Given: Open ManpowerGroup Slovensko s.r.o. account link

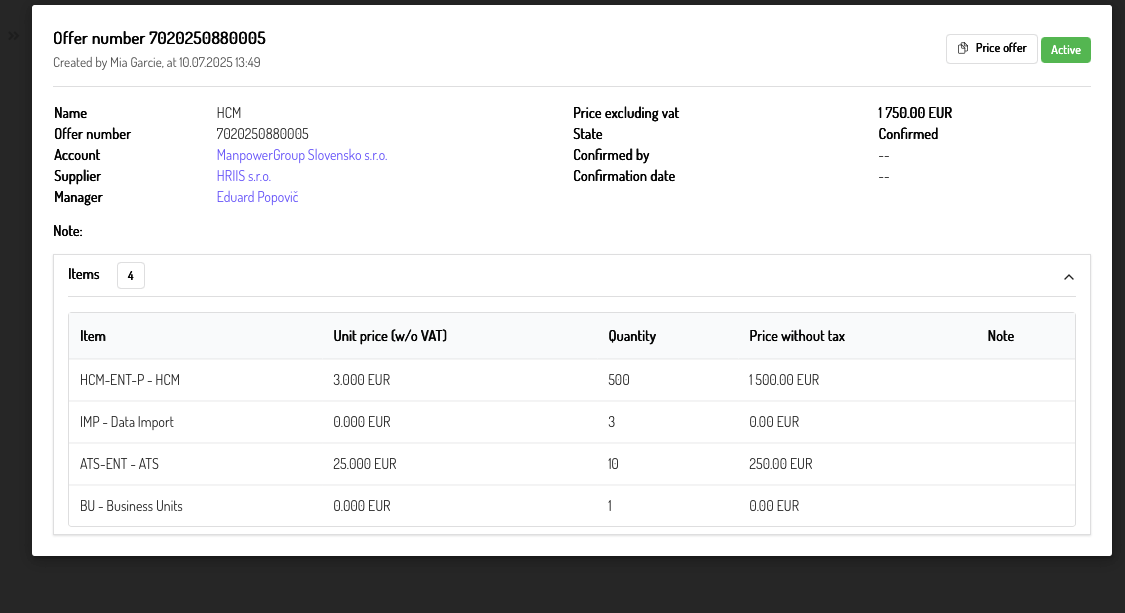Looking at the screenshot, I should point(301,155).
